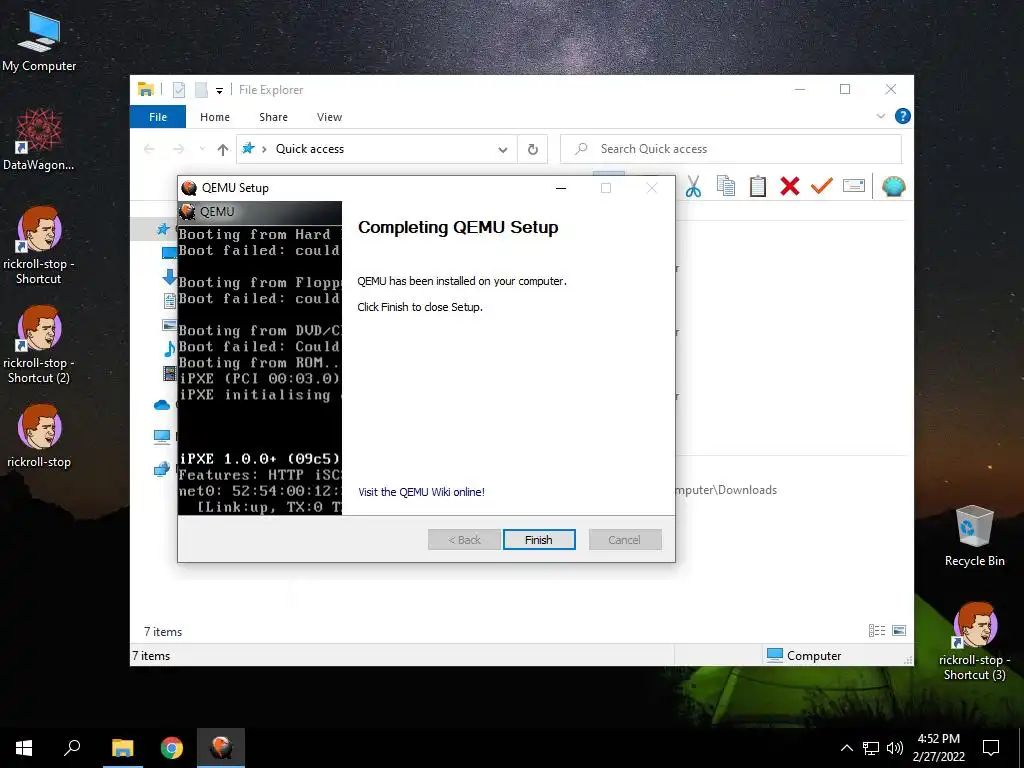Go up one level with the up arrow
This screenshot has width=1024, height=768.
[223, 150]
